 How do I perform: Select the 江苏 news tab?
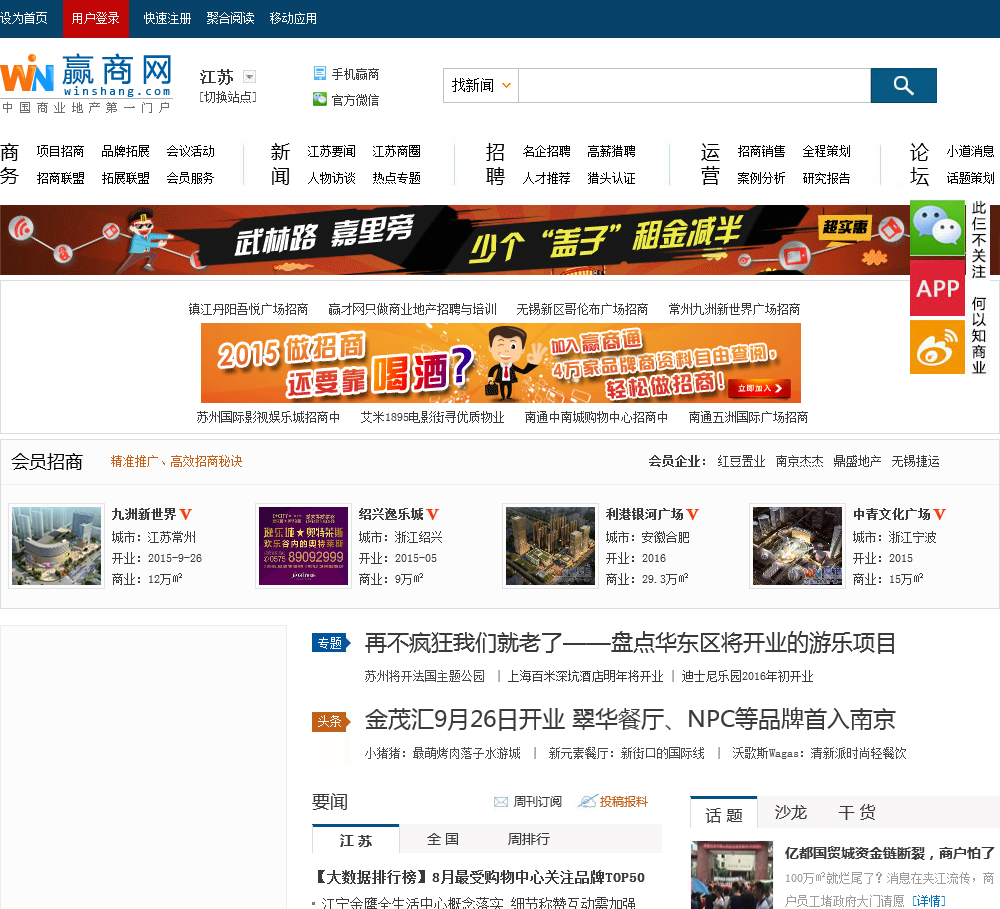click(x=356, y=840)
